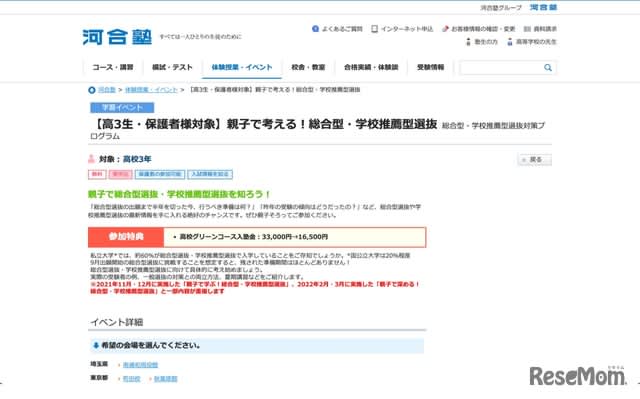Open the 秋葉原館 venue link
The width and height of the screenshot is (640, 399).
(x=166, y=379)
